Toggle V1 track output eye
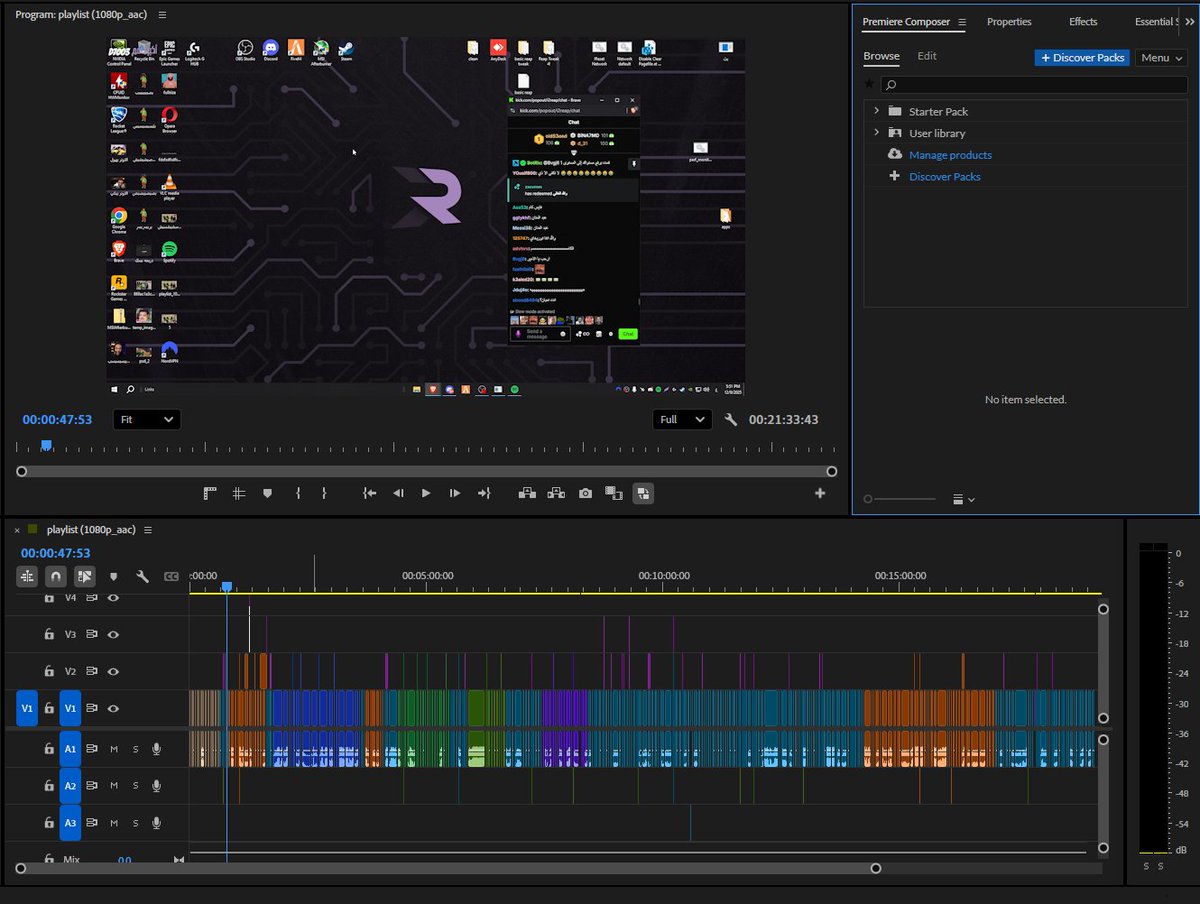This screenshot has width=1200, height=904. pyautogui.click(x=113, y=708)
